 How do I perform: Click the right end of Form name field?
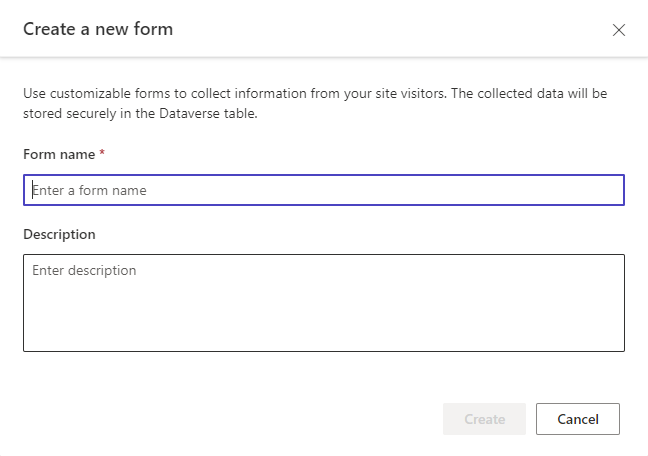[600, 190]
